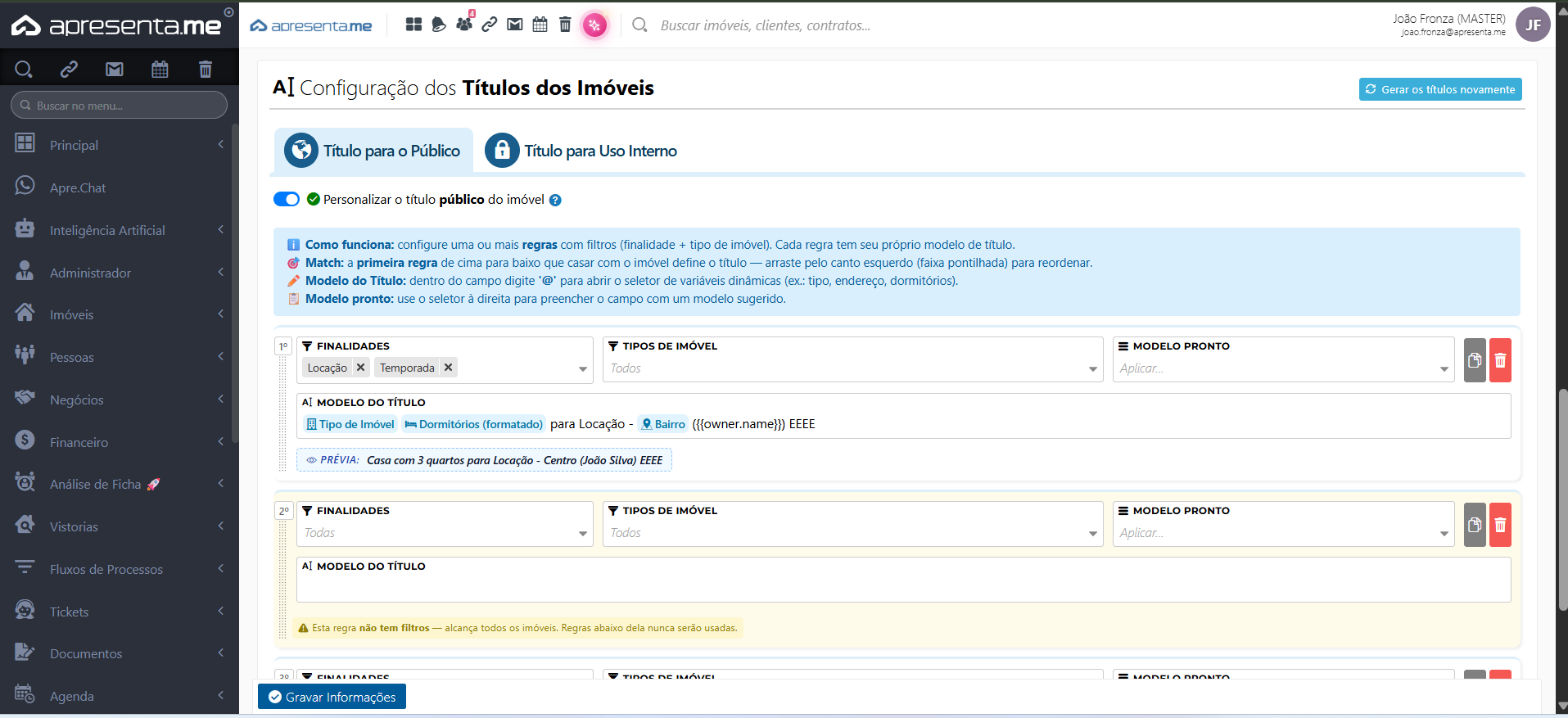Click the apresenta.me logo in the top bar
Image resolution: width=1568 pixels, height=718 pixels.
tap(310, 25)
